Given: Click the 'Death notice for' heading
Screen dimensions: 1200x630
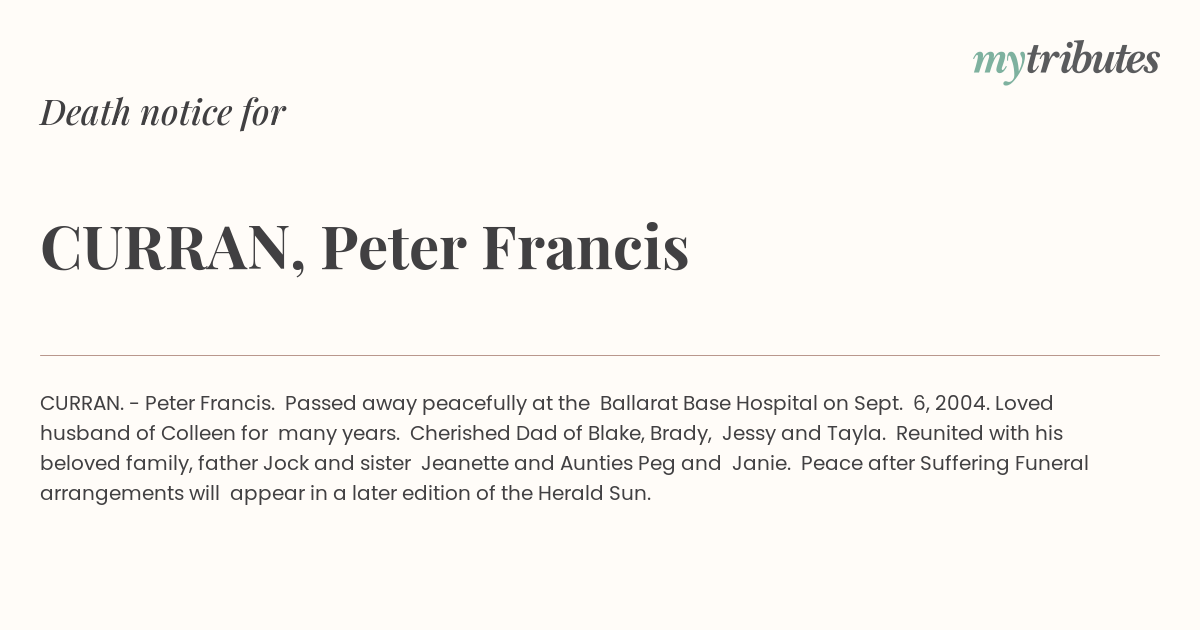Looking at the screenshot, I should click(x=163, y=112).
